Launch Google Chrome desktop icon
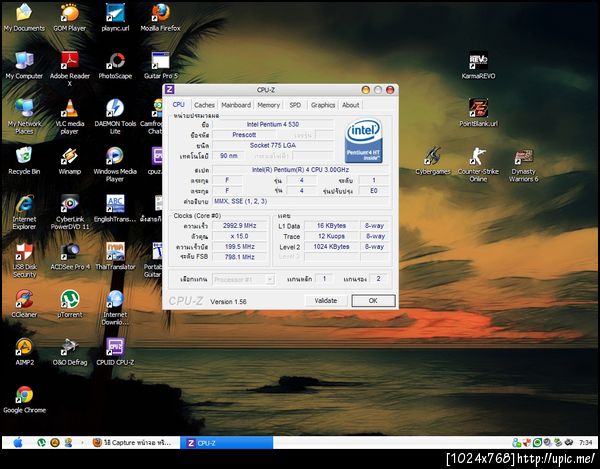 (24, 400)
